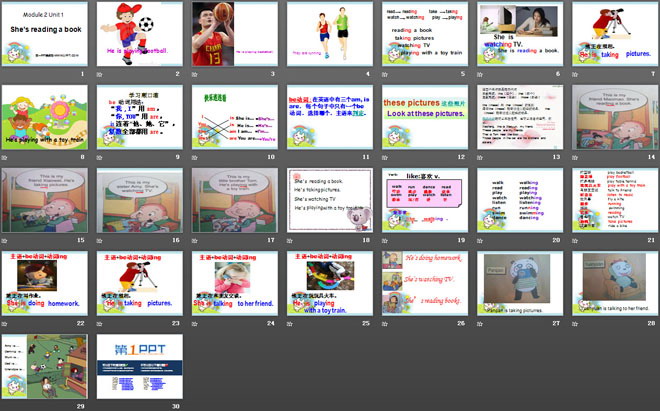Select slide 4 showing two runners
This screenshot has height=411, width=660.
point(330,34)
